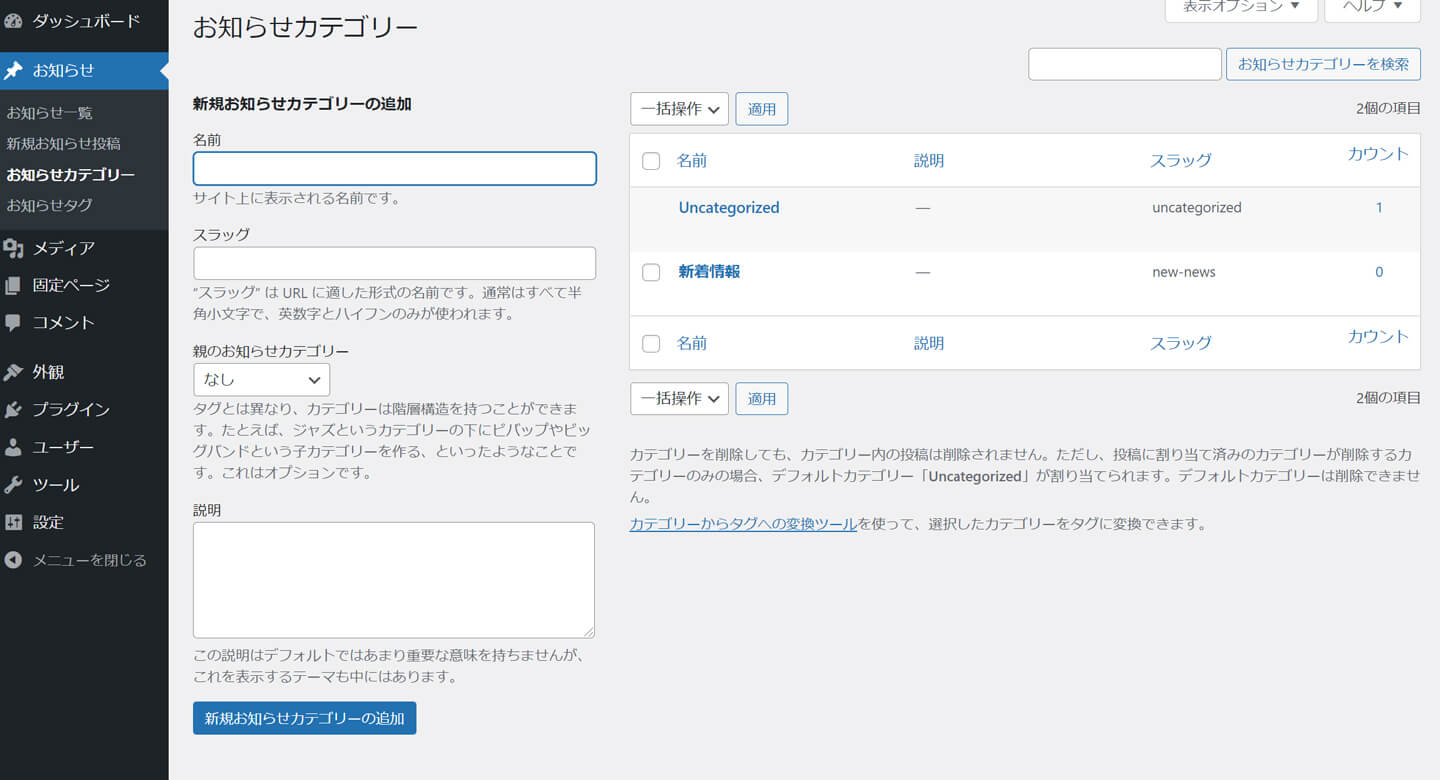Screen dimensions: 1440x780
Task: Open the お知らせタグ submenu item
Action: point(49,205)
